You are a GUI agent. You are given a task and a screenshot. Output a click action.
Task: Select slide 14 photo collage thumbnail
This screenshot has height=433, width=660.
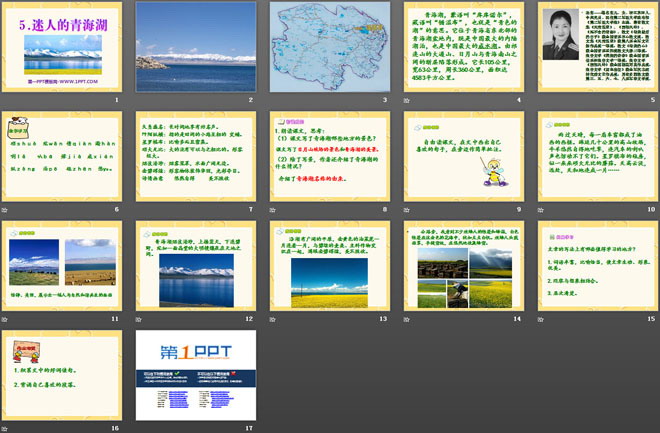pos(464,266)
